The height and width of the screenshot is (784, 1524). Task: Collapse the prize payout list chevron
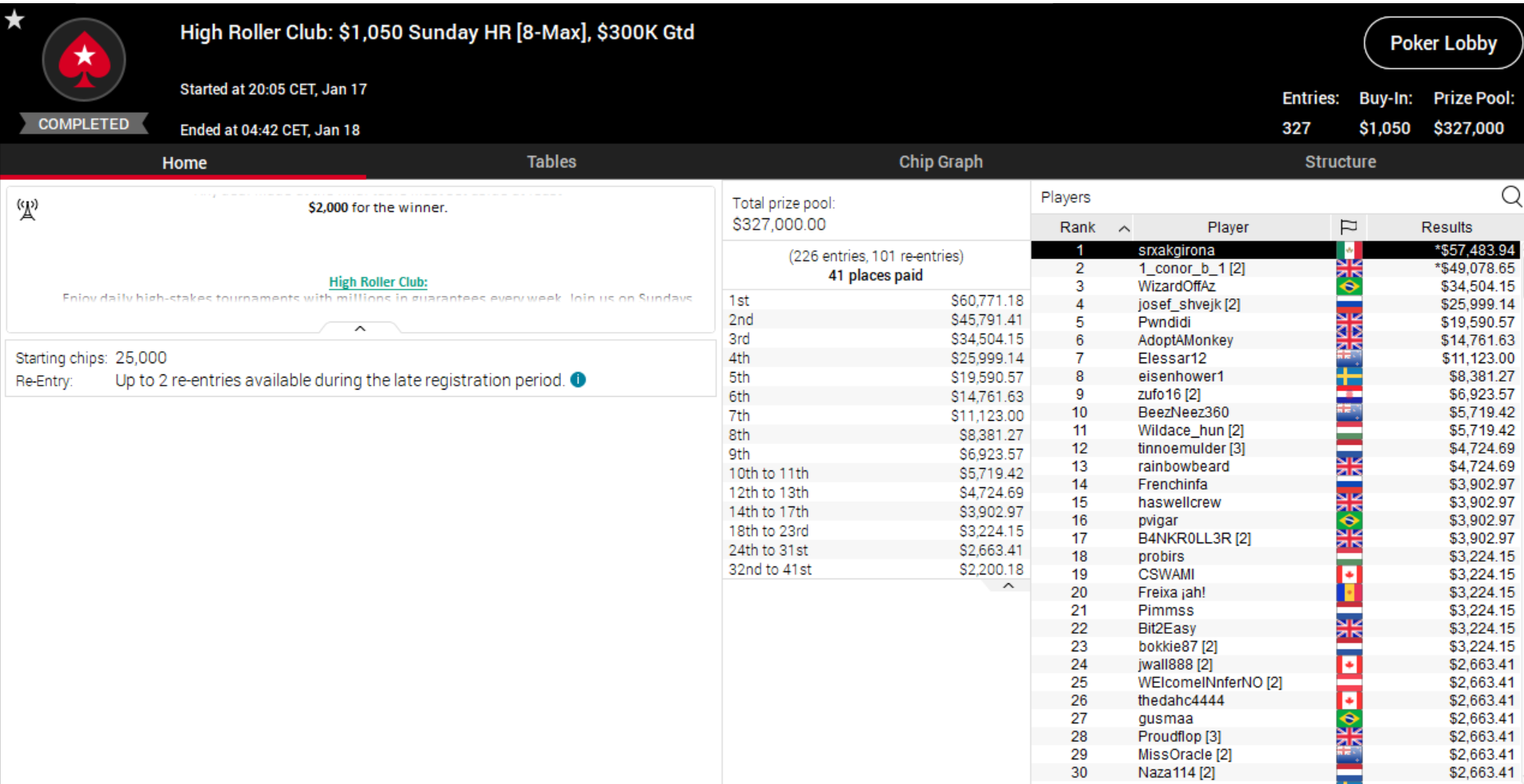[1009, 586]
